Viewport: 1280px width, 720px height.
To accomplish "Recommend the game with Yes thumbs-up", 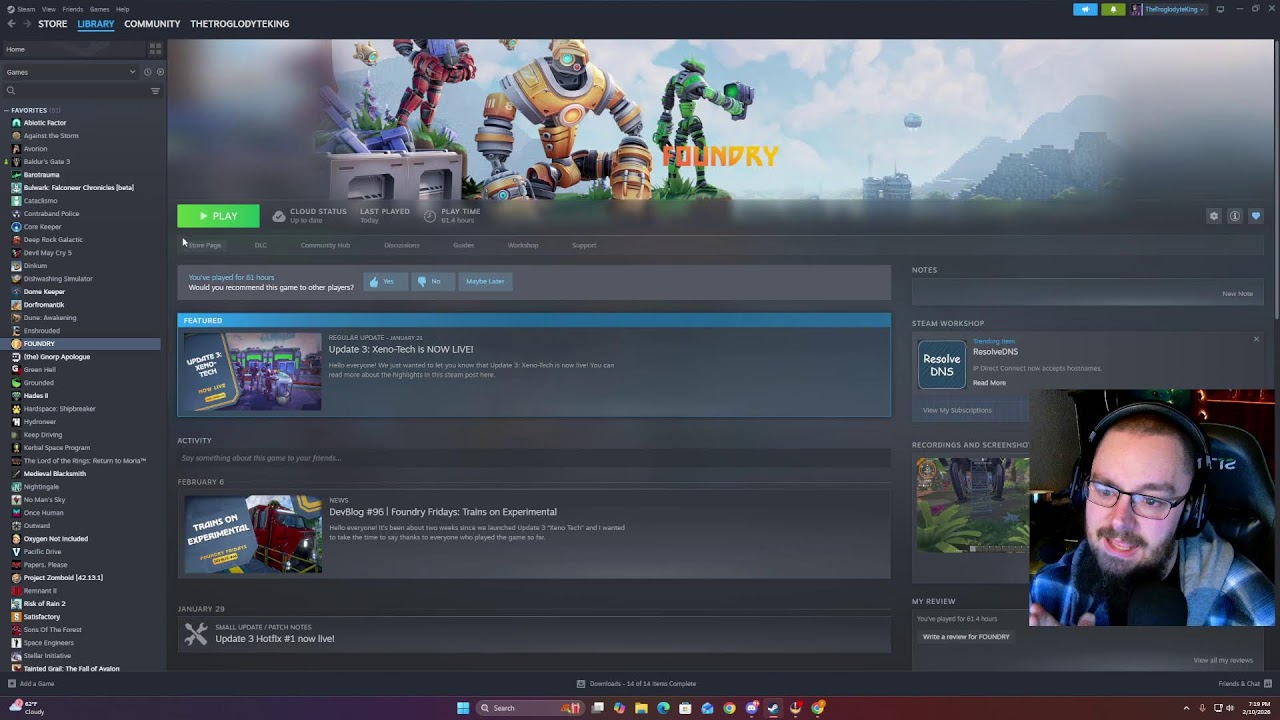I will pyautogui.click(x=385, y=282).
